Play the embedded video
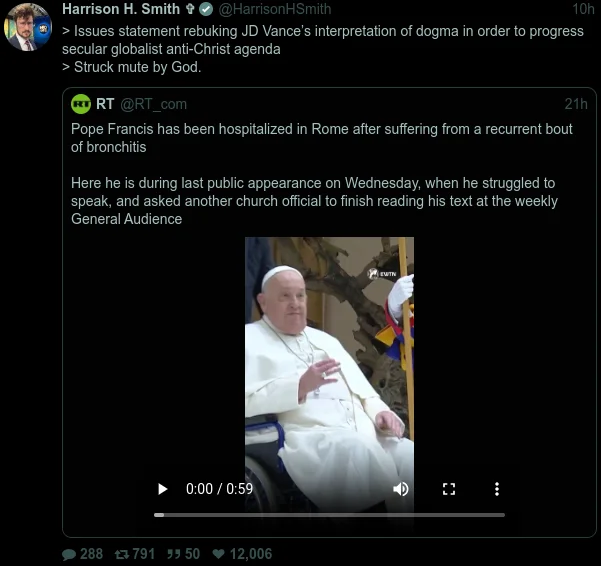601x566 pixels. point(163,489)
